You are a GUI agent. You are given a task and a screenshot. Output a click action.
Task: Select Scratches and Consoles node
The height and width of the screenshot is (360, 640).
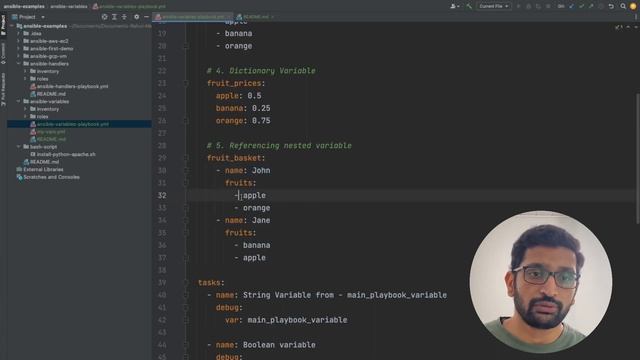48,177
